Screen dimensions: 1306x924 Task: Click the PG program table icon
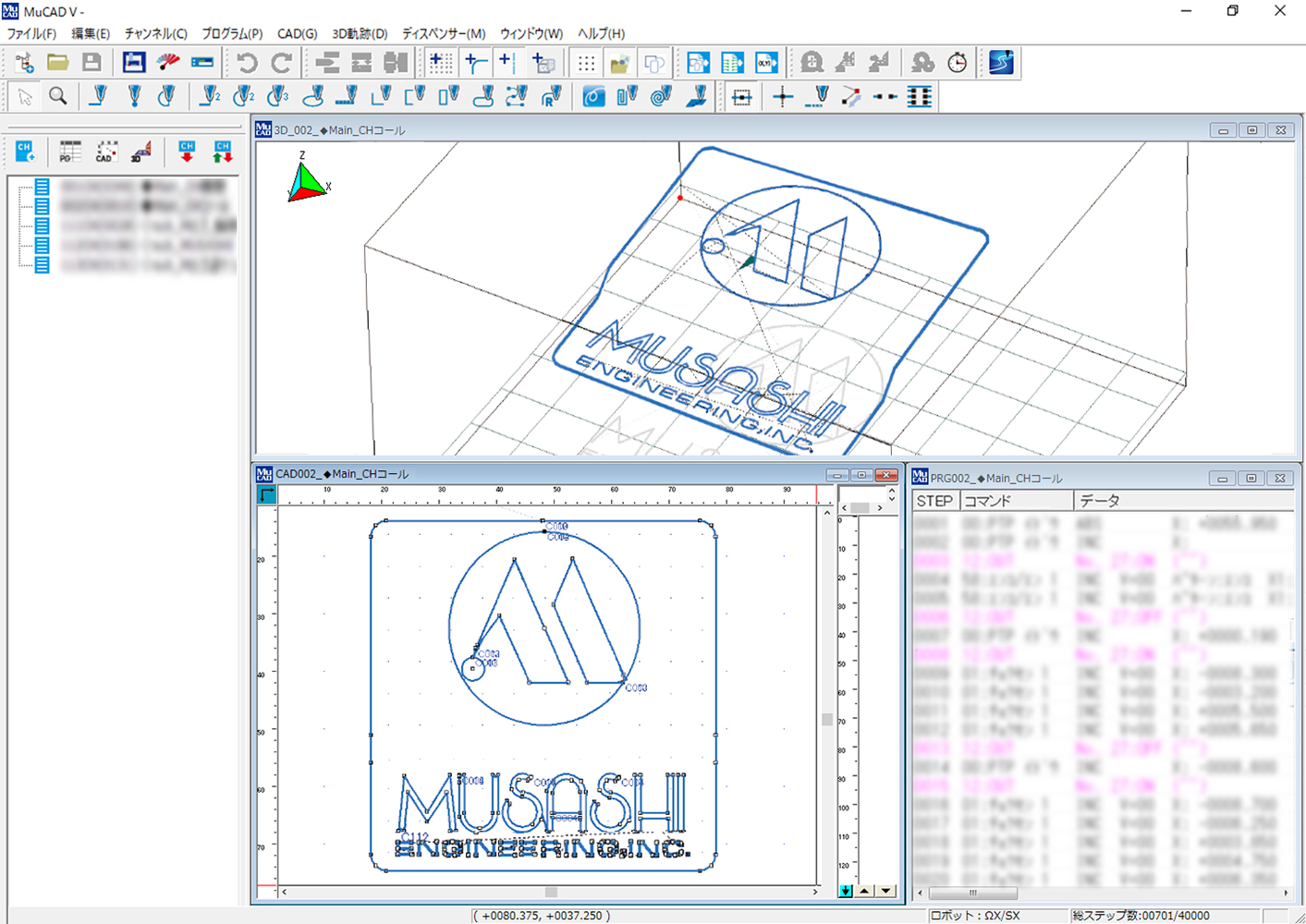(69, 152)
